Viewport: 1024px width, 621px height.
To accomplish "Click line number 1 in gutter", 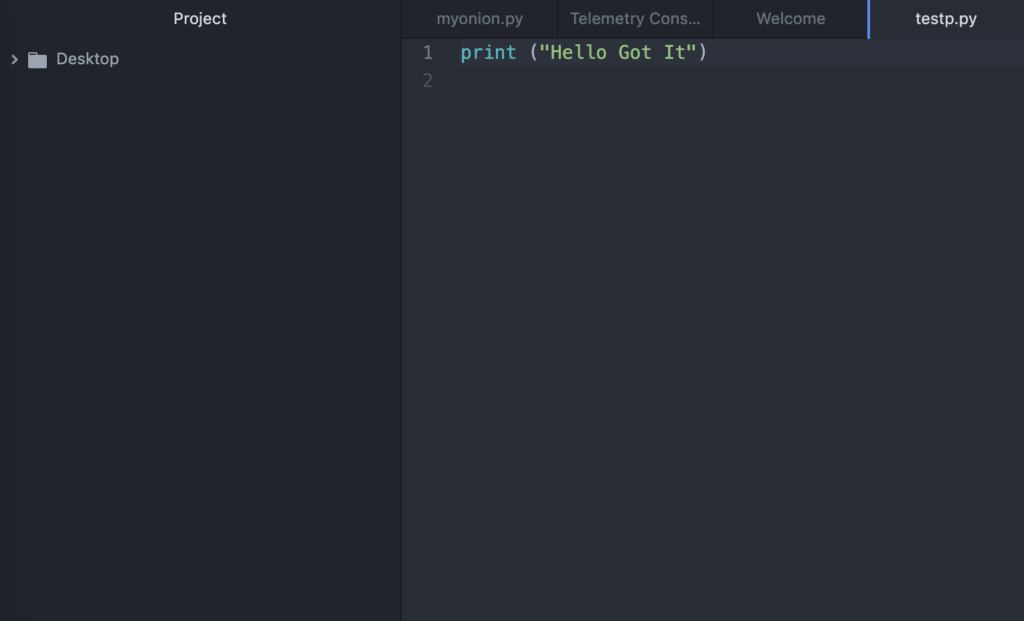I will pos(428,52).
